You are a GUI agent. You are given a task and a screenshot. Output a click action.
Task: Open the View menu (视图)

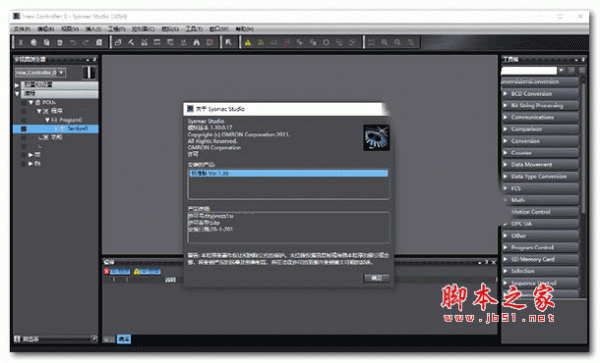tap(70, 29)
